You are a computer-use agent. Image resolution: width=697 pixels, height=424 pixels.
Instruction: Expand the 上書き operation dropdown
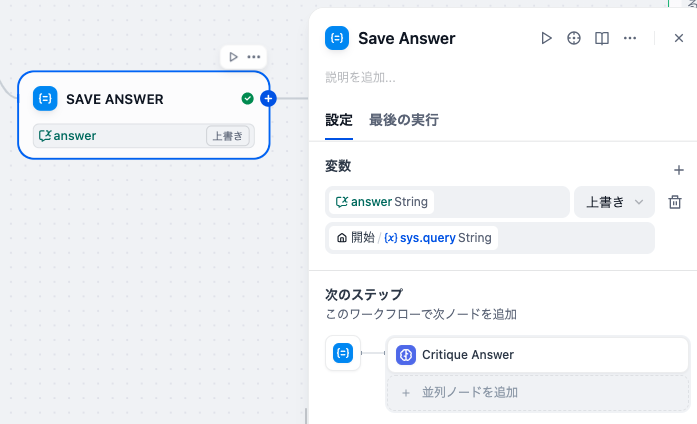click(614, 202)
